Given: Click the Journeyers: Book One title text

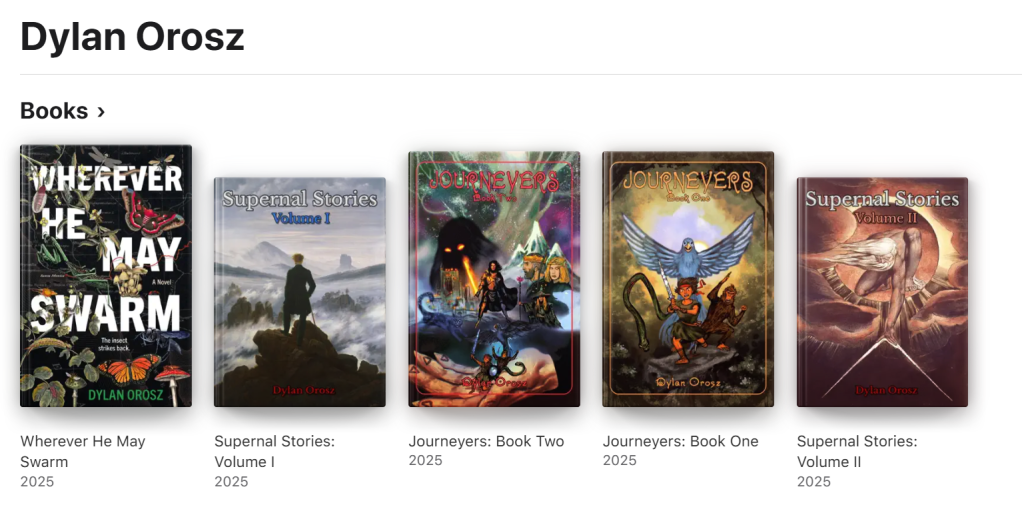Looking at the screenshot, I should 680,441.
